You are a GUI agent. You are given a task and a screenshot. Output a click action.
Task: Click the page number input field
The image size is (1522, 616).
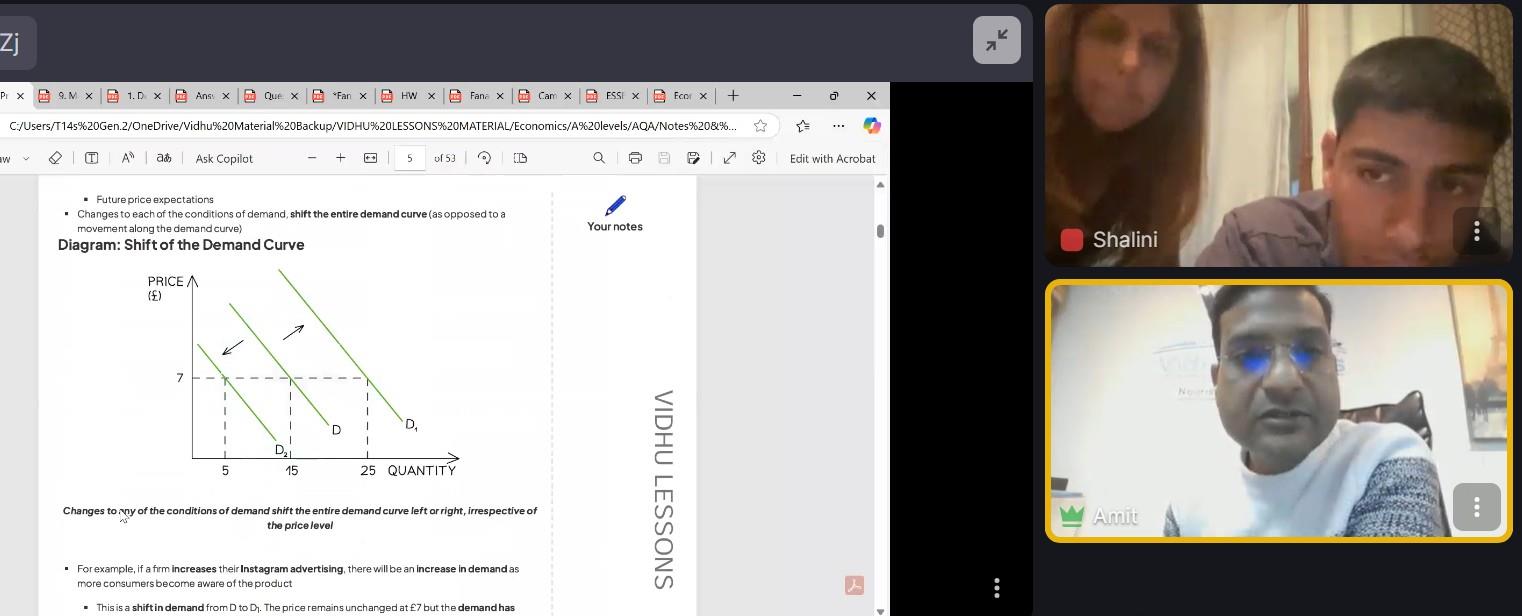click(410, 158)
